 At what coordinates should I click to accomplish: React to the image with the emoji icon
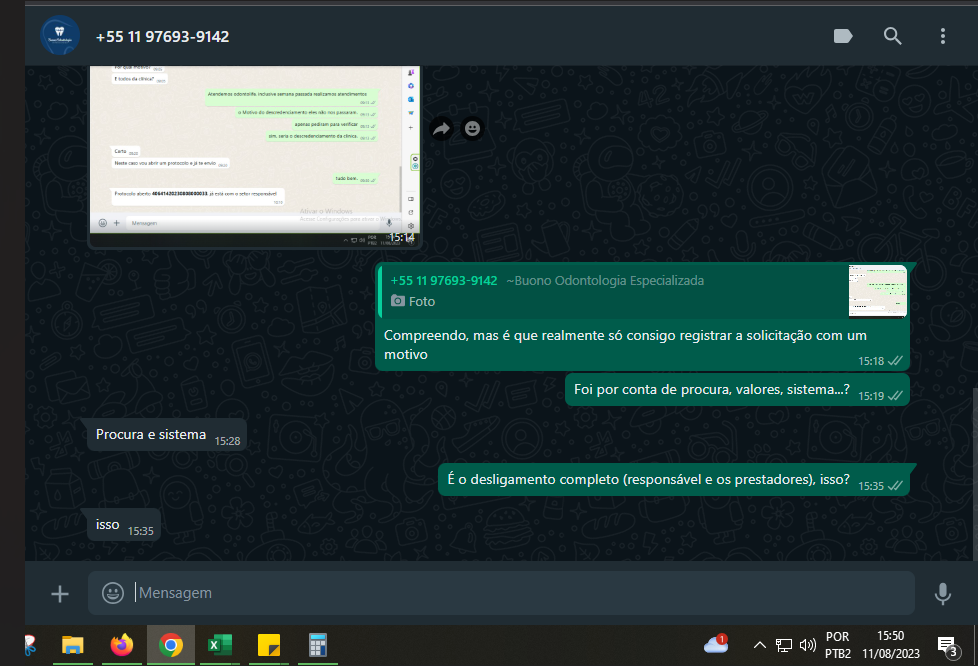[473, 128]
